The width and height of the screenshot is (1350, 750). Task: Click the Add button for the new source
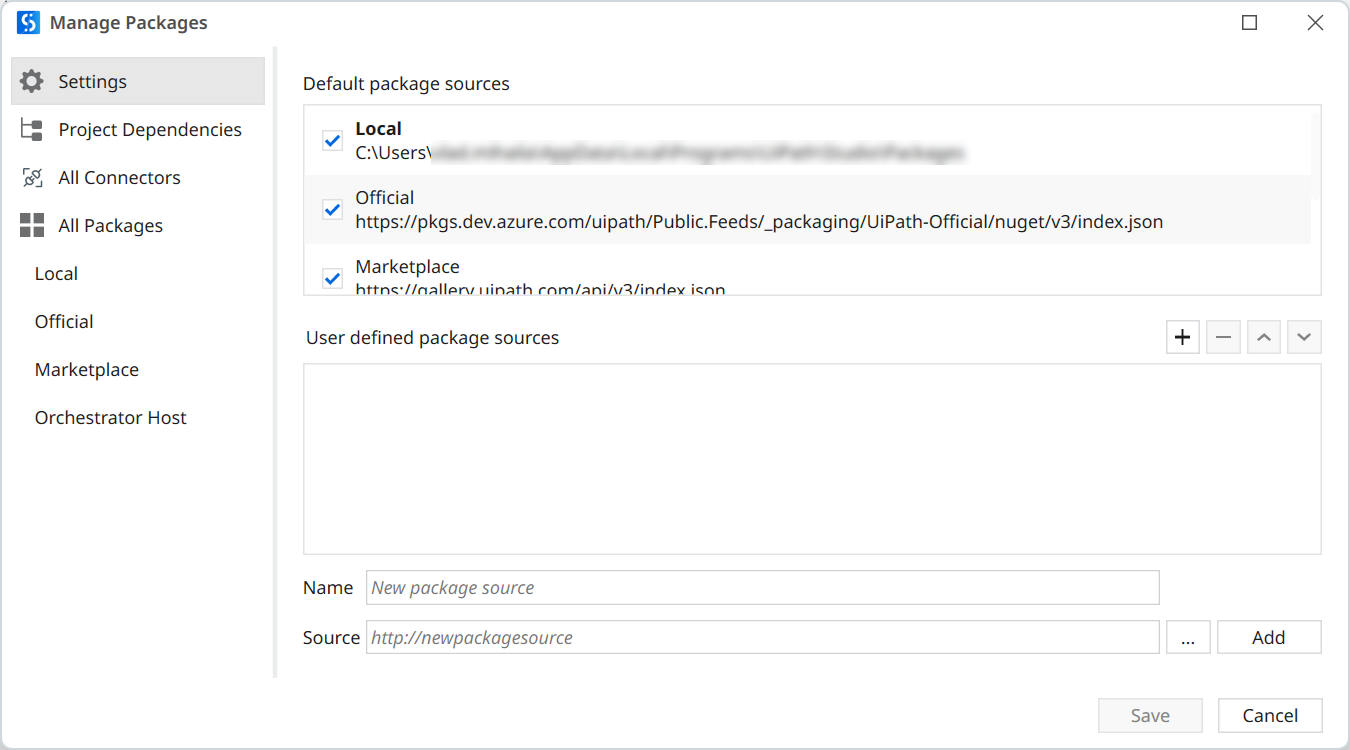(1268, 637)
